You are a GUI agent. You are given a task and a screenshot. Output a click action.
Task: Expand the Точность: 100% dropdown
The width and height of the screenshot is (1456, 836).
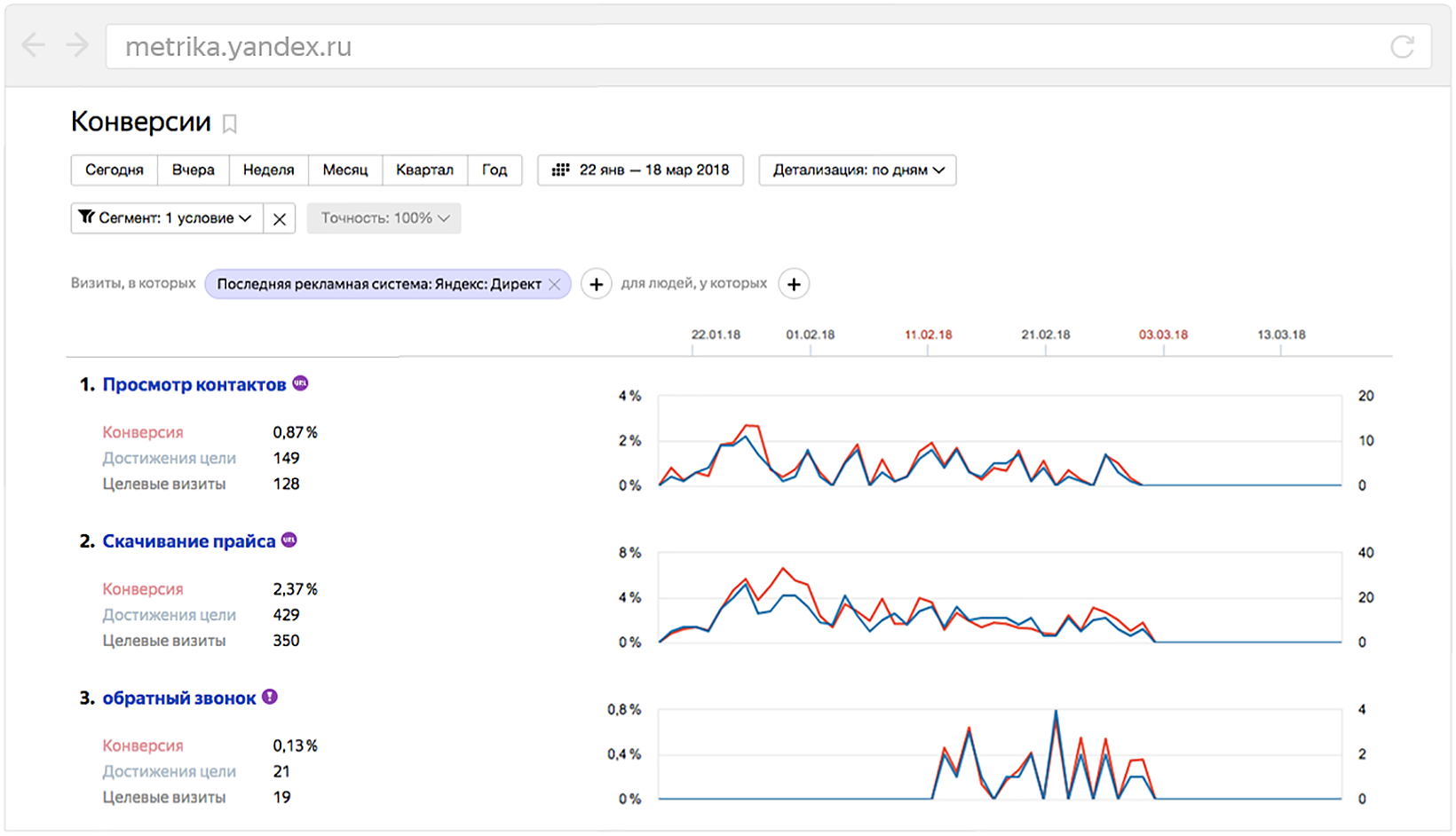[384, 218]
